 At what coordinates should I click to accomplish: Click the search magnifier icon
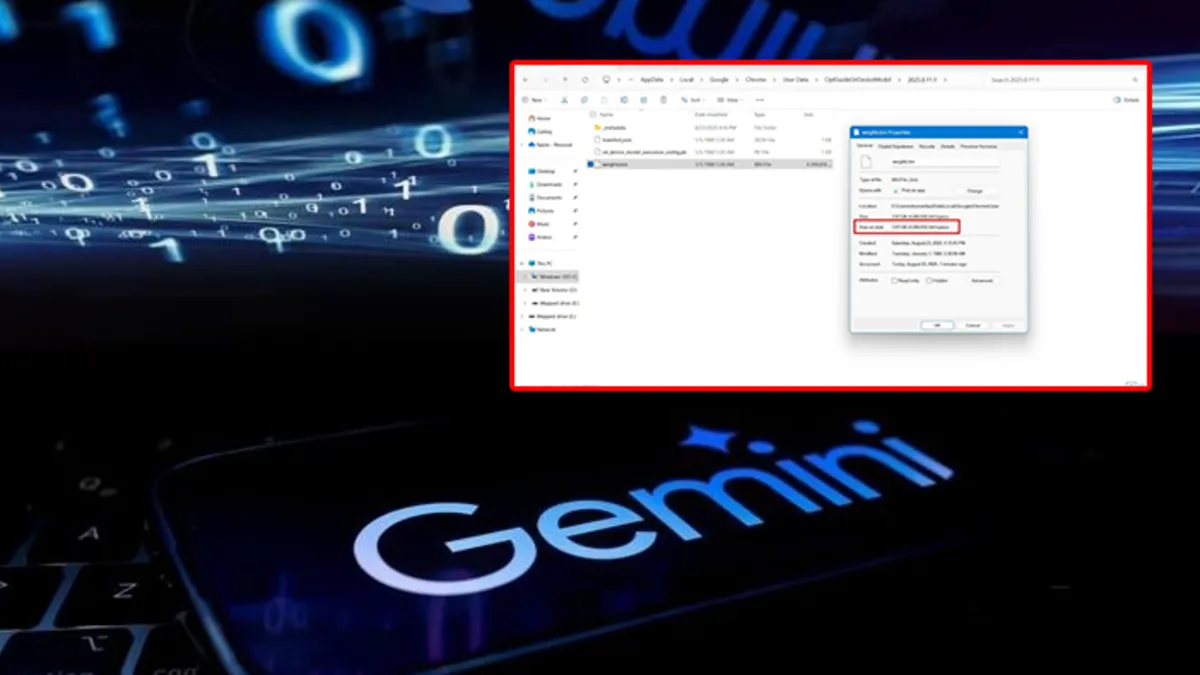click(1135, 80)
